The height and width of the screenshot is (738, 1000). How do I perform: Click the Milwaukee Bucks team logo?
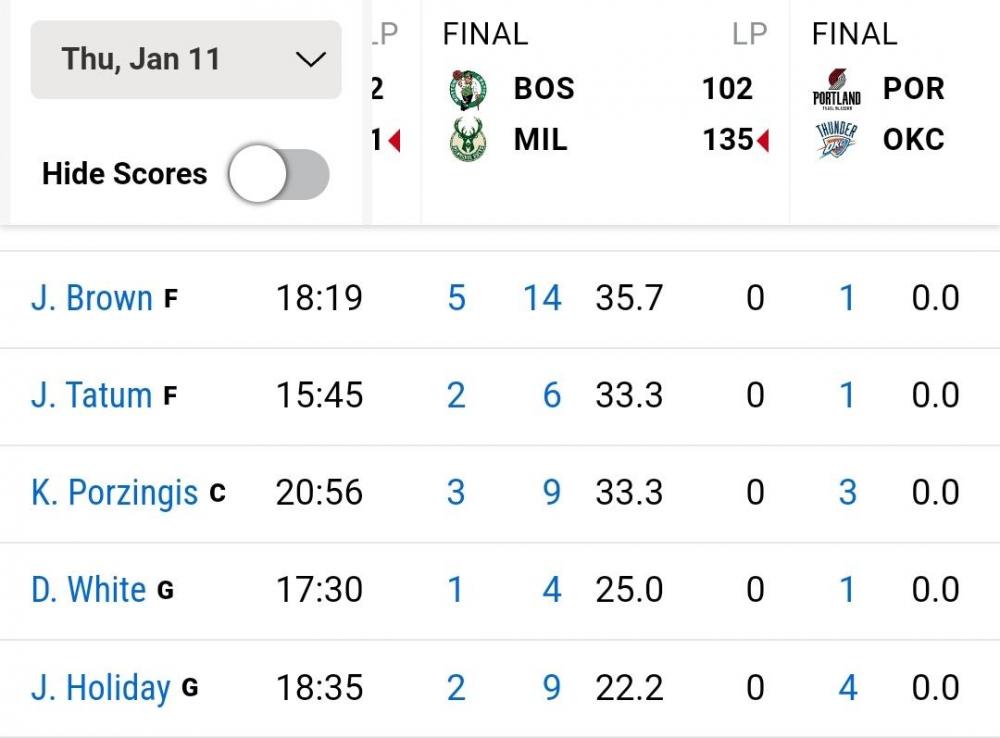[467, 140]
